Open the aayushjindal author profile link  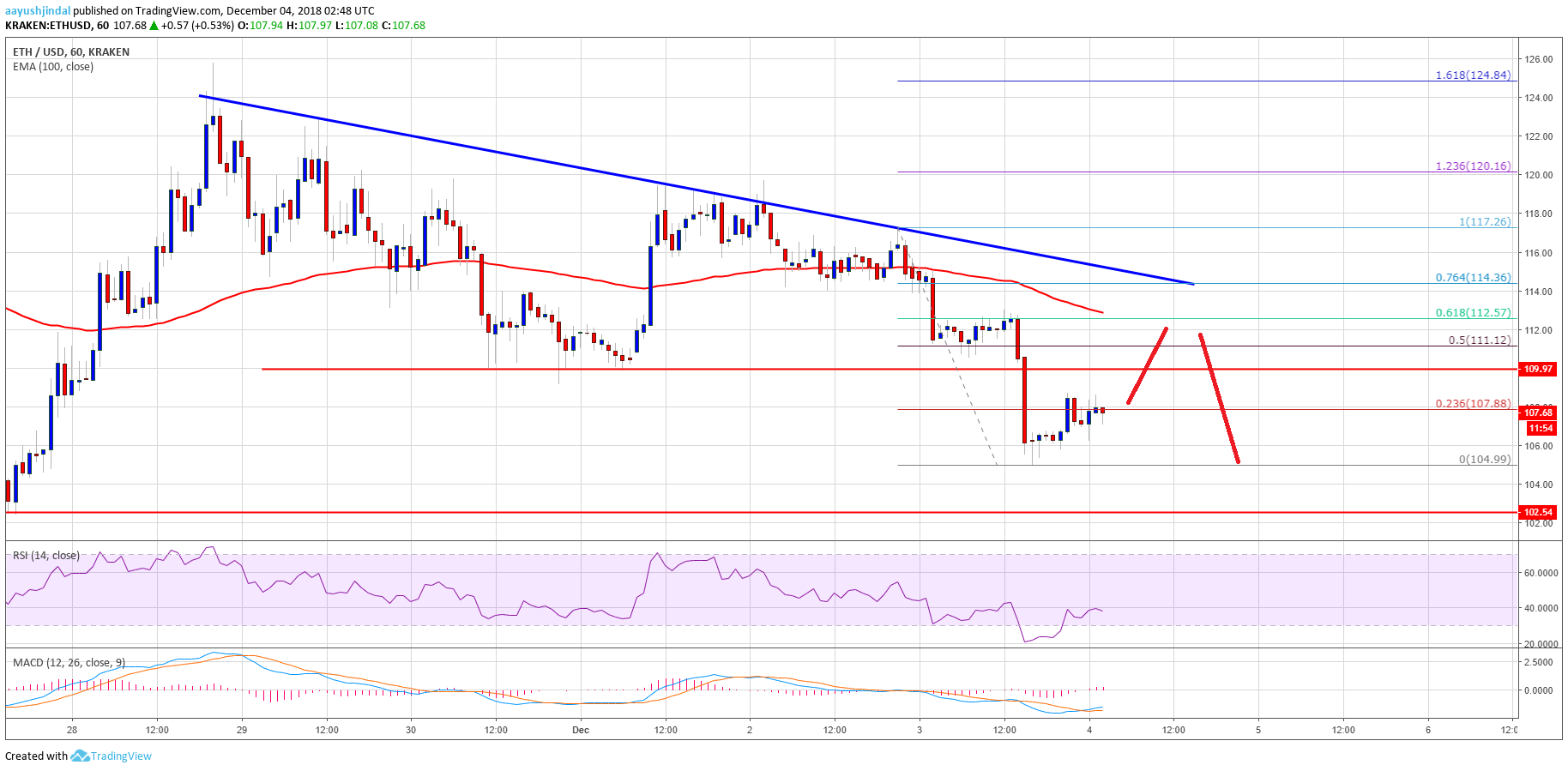[38, 11]
